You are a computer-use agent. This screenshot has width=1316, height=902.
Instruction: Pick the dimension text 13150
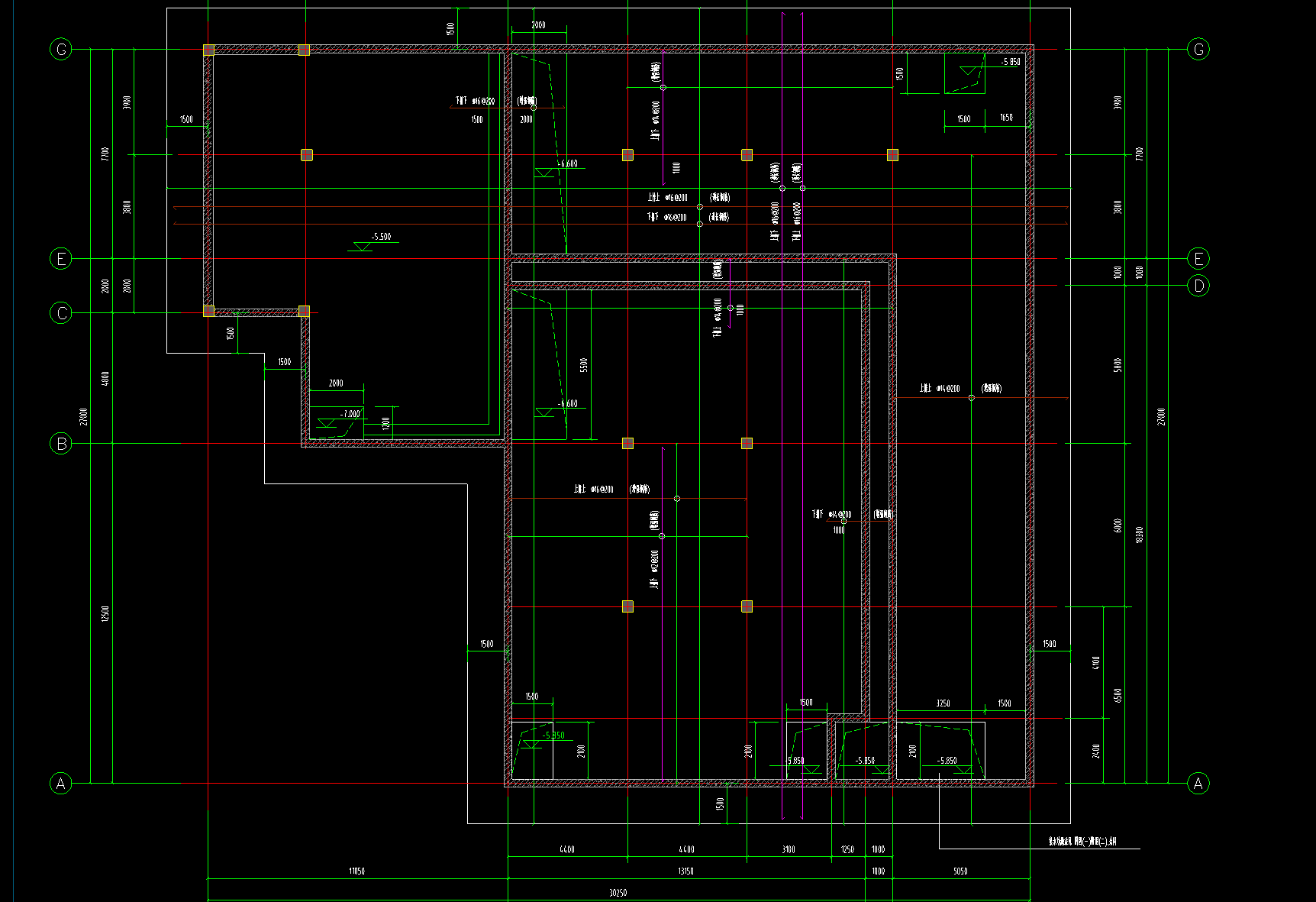686,871
